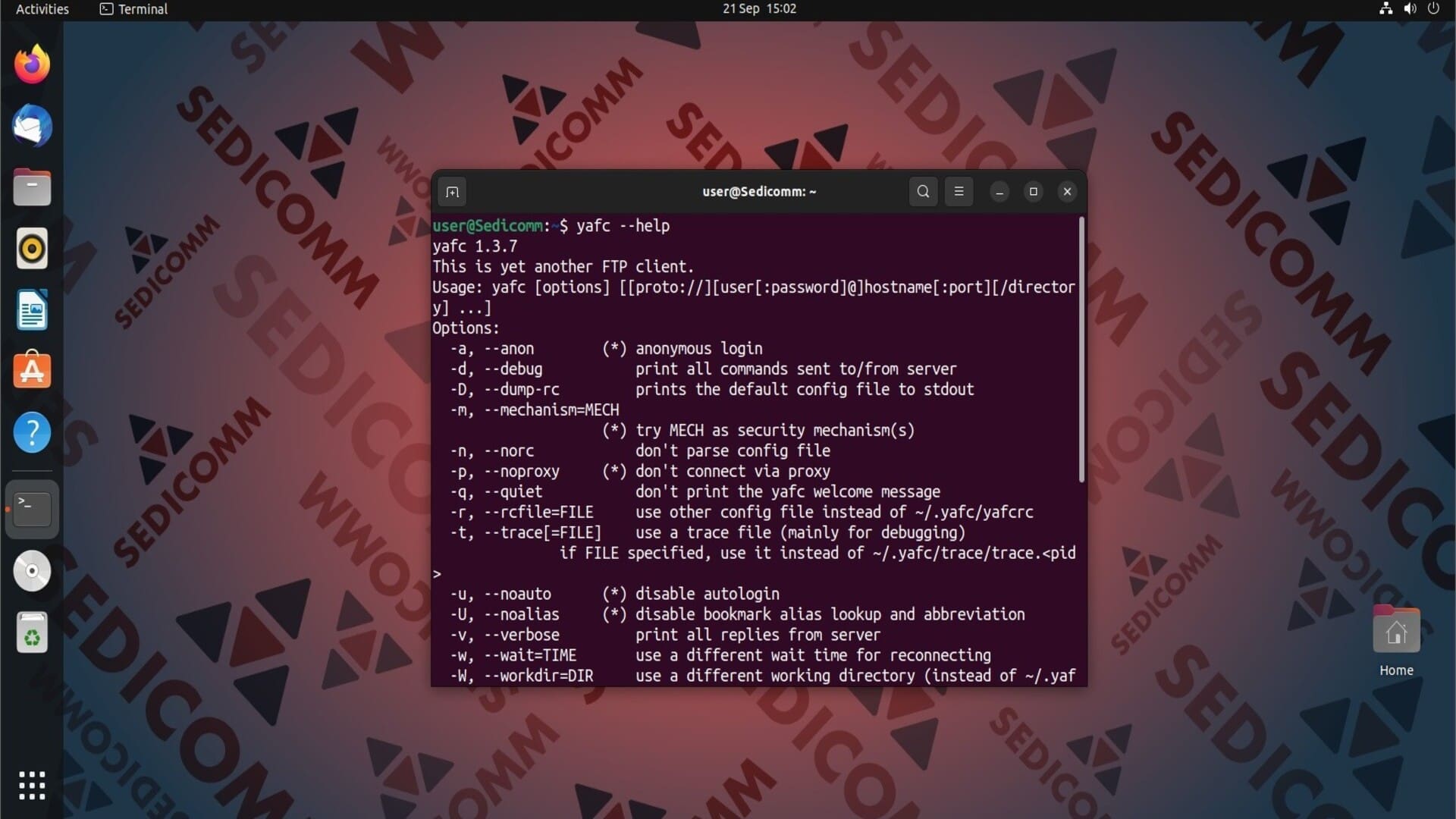Viewport: 1456px width, 819px height.
Task: Open the disc drive icon in dock
Action: click(32, 571)
